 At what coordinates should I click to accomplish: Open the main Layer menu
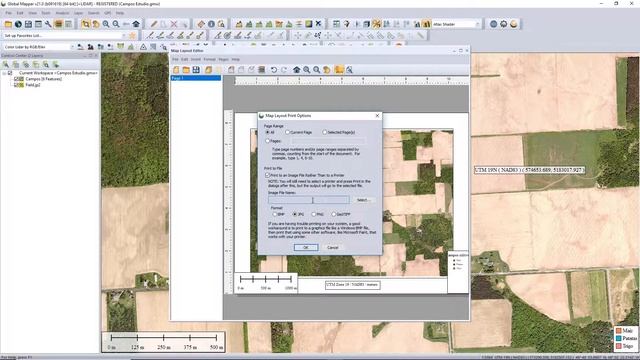point(78,13)
